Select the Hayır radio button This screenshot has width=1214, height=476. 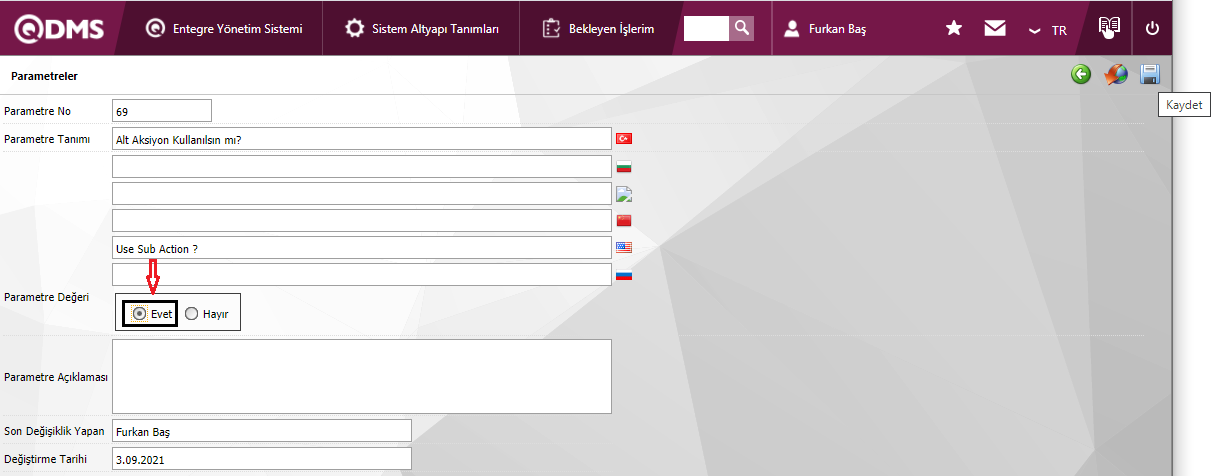(192, 313)
